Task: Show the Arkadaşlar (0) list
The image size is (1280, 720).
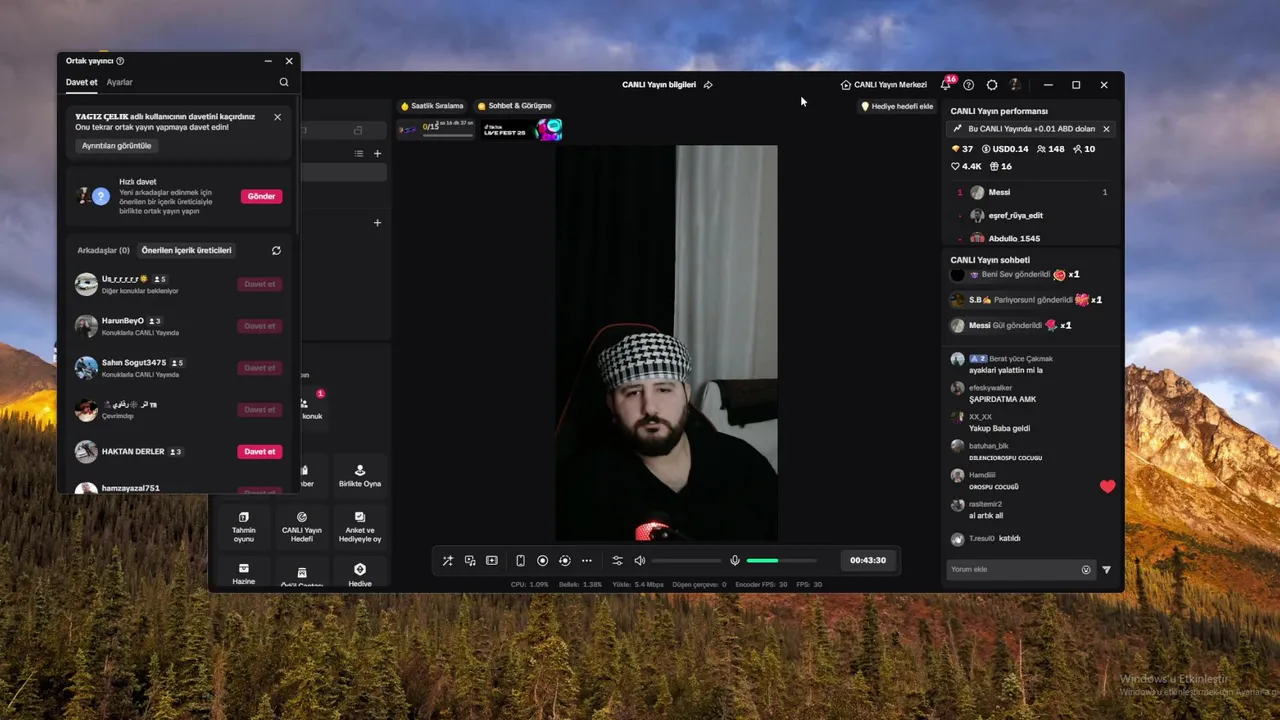Action: coord(104,251)
